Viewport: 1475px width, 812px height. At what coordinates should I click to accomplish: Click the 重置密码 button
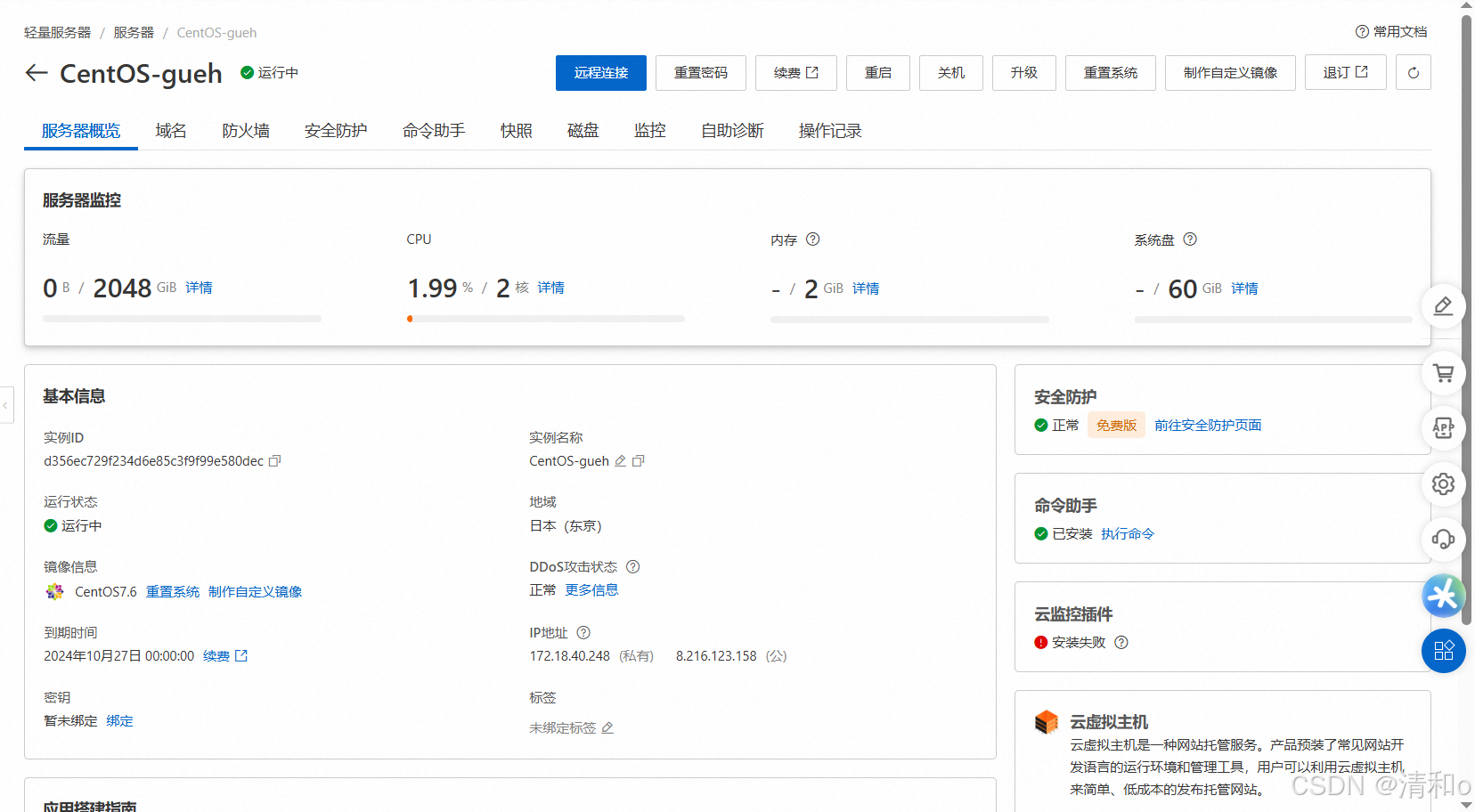click(701, 73)
